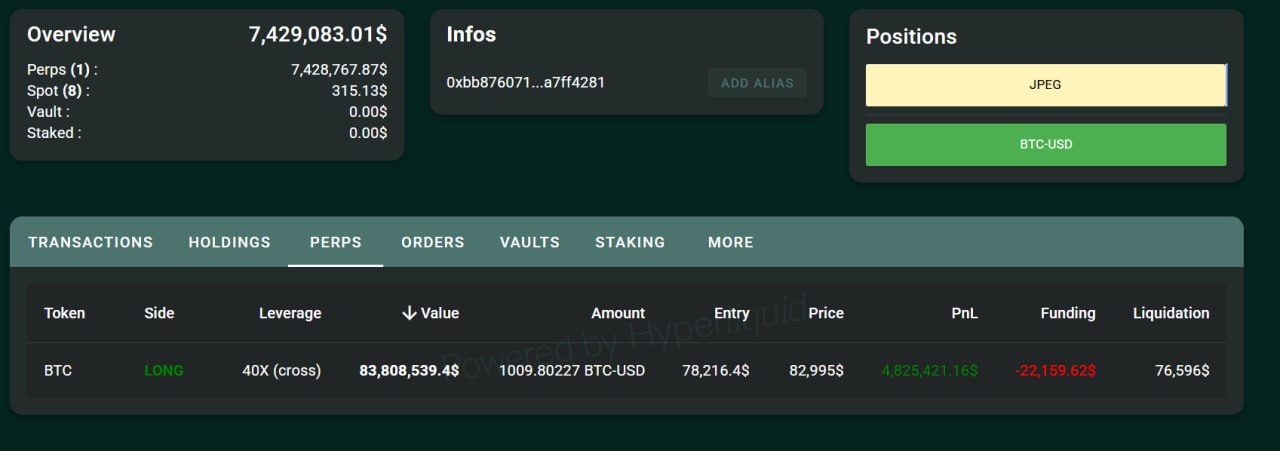Select the green BTC-USD position button
1280x451 pixels.
[1045, 145]
